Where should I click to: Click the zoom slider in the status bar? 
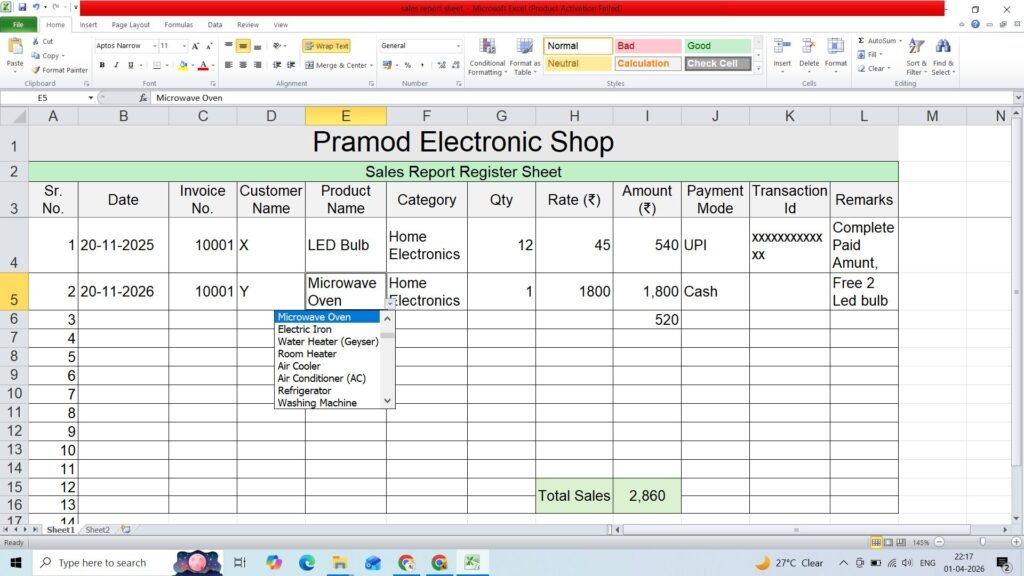983,542
